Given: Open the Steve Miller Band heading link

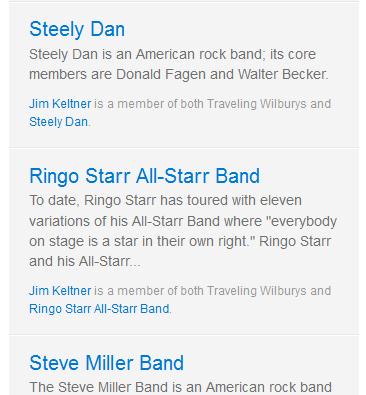Looking at the screenshot, I should point(107,363).
